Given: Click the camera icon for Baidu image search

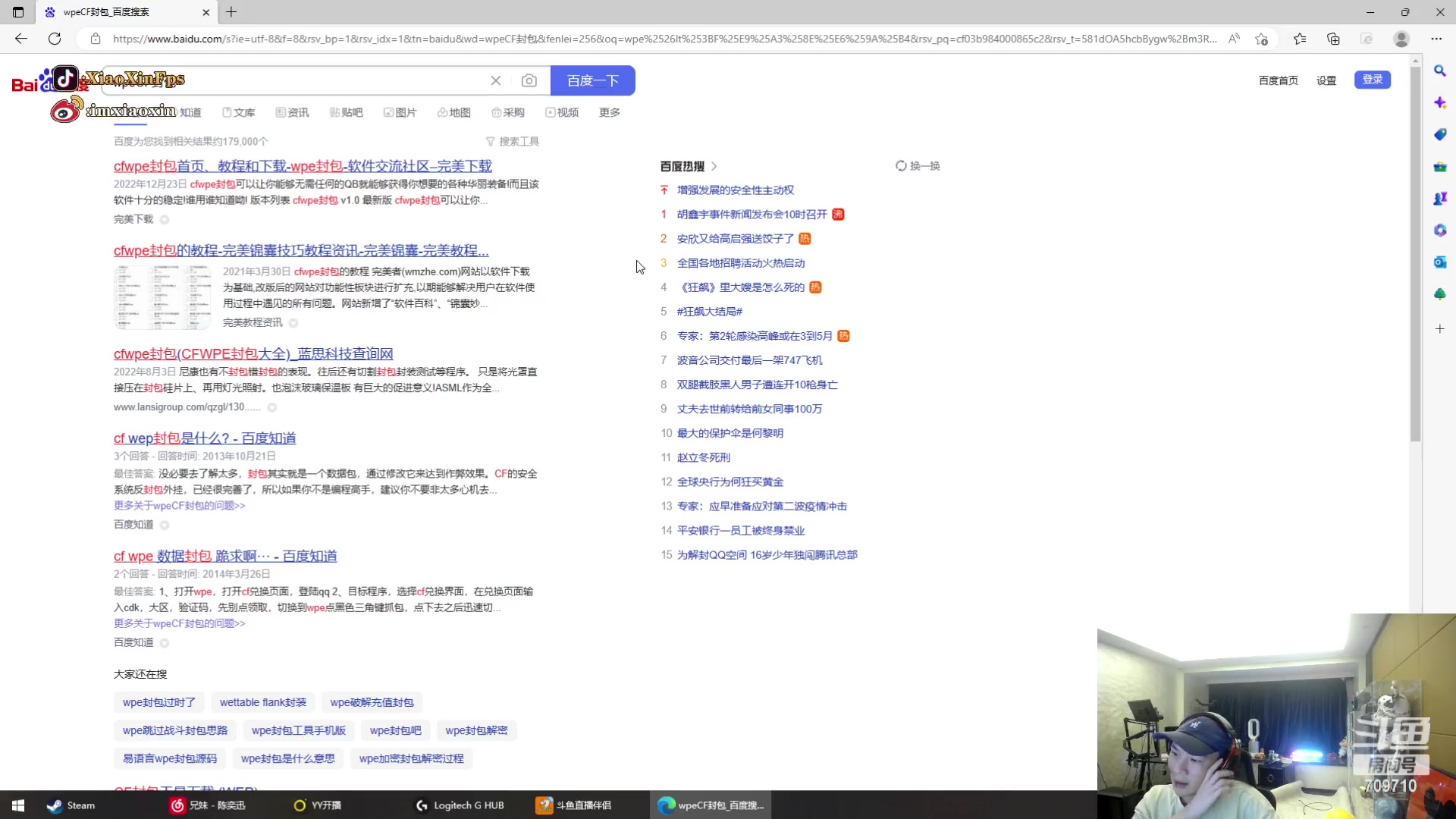Looking at the screenshot, I should [529, 80].
